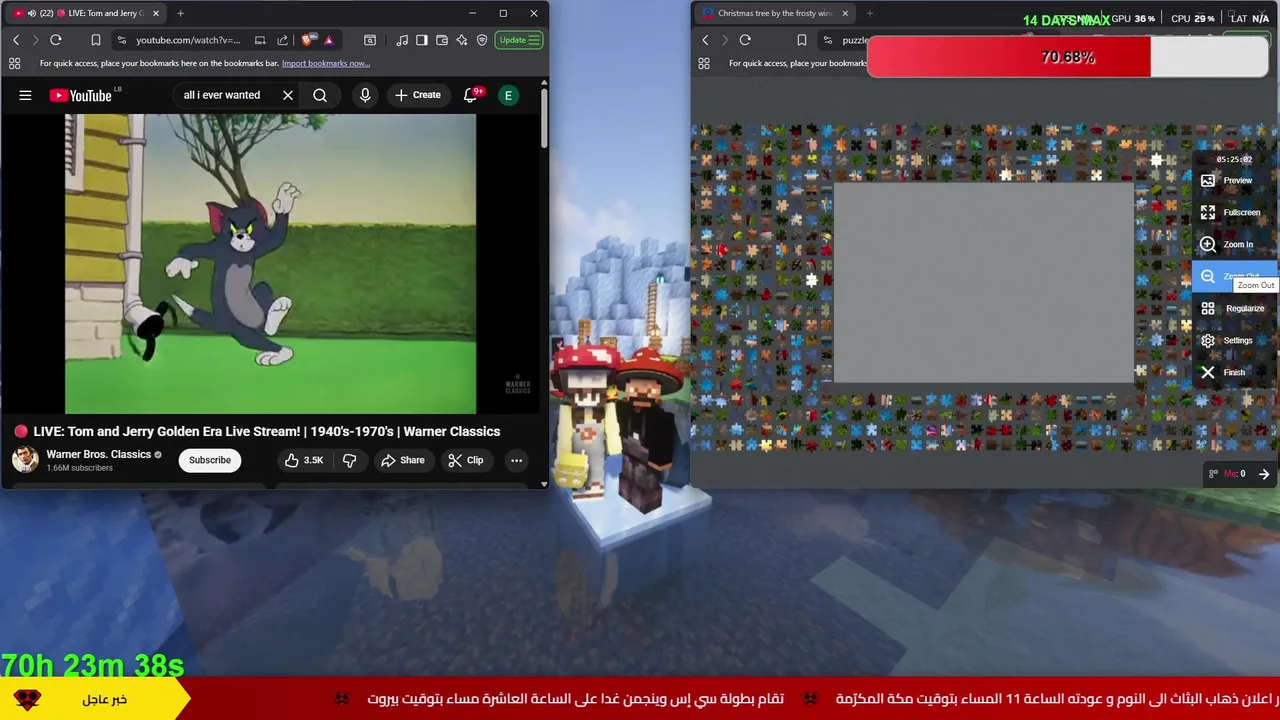Reload the YouTube page
This screenshot has width=1280, height=720.
click(x=56, y=40)
